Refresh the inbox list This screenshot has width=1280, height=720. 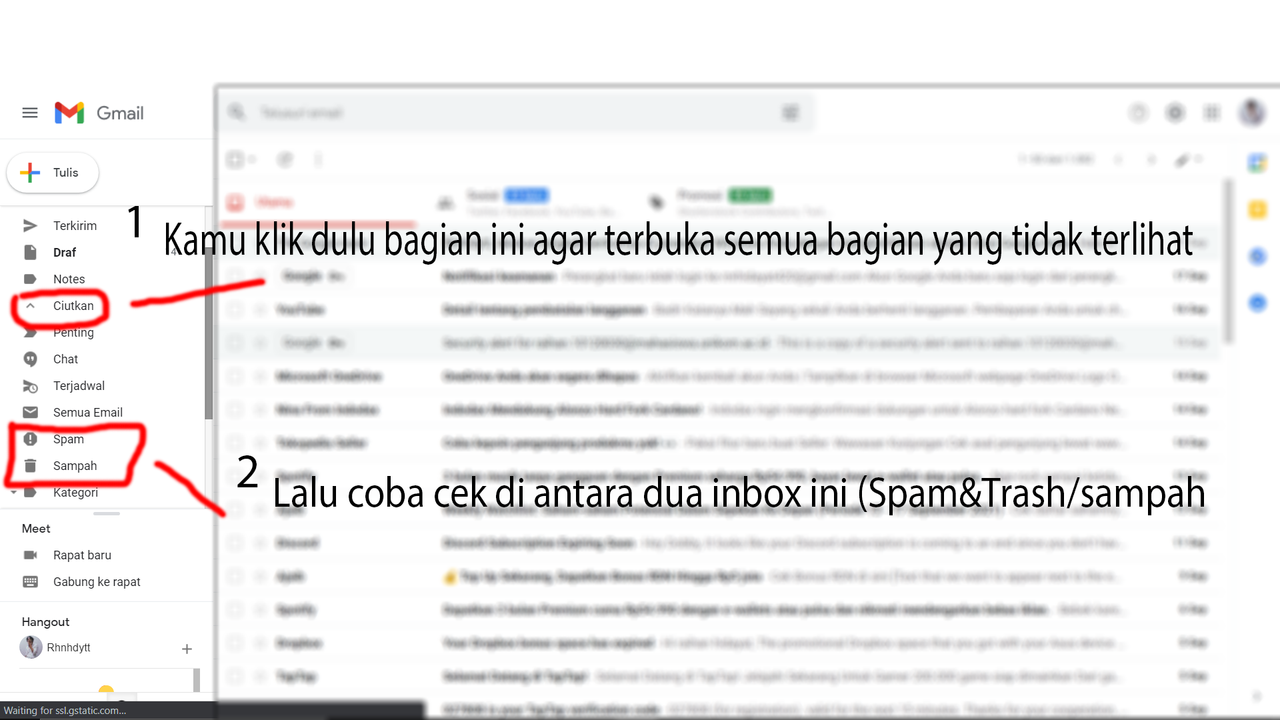[285, 159]
